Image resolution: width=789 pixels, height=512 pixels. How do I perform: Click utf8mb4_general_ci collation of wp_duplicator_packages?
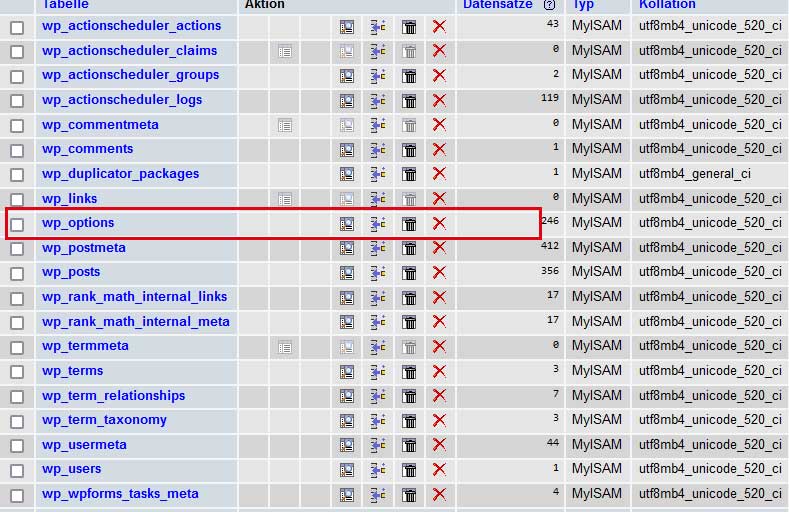694,174
